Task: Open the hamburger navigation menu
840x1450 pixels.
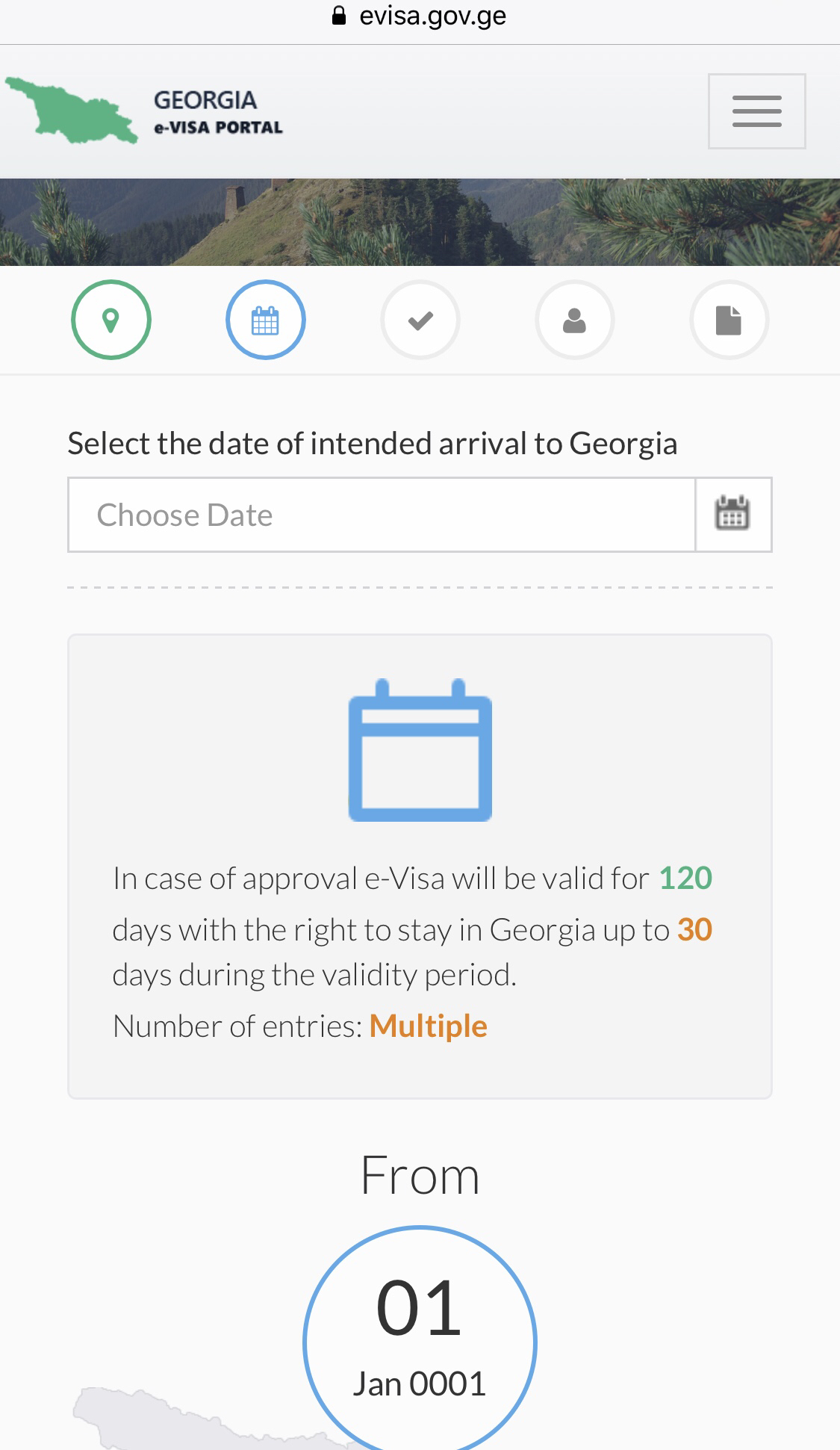Action: click(x=756, y=111)
